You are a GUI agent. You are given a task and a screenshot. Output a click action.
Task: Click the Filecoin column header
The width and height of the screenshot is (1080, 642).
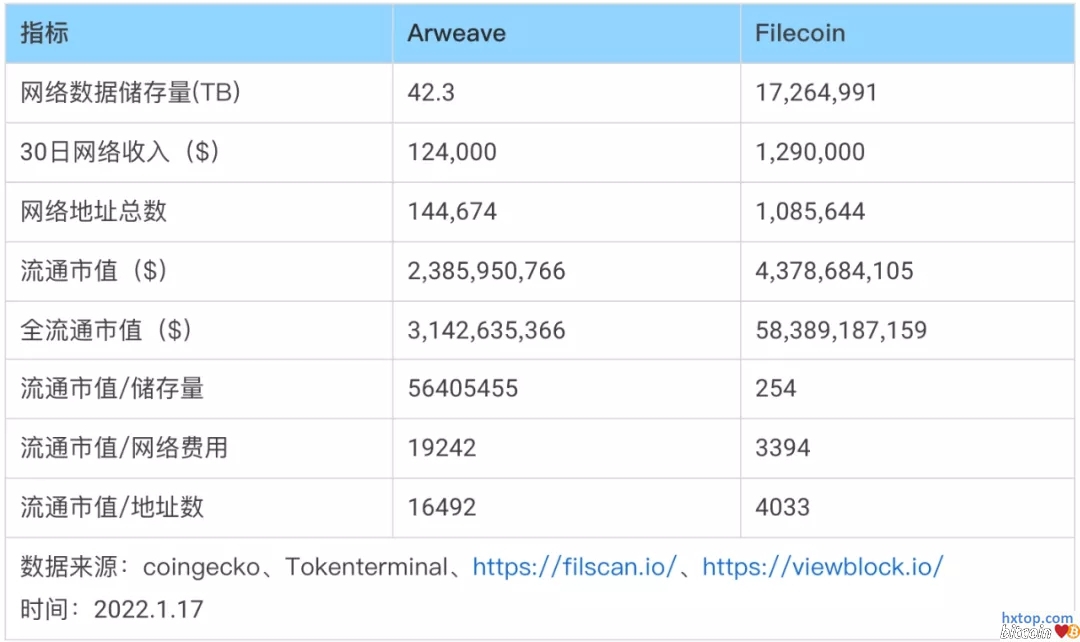point(800,33)
